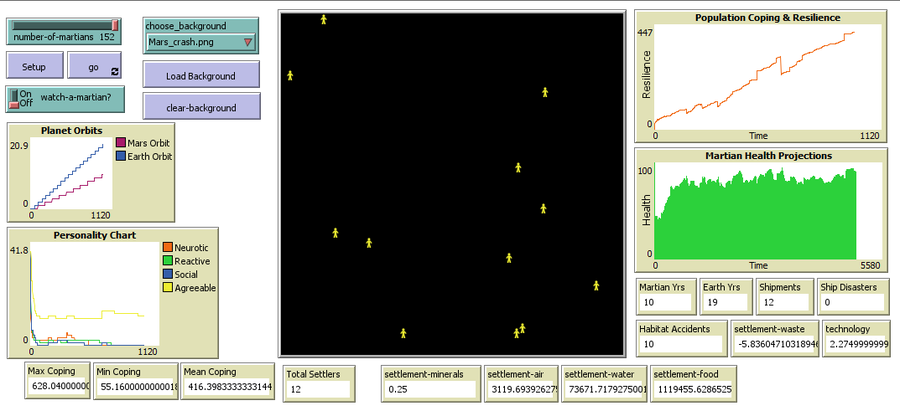Click the forever loop icon on the go button

pos(114,72)
